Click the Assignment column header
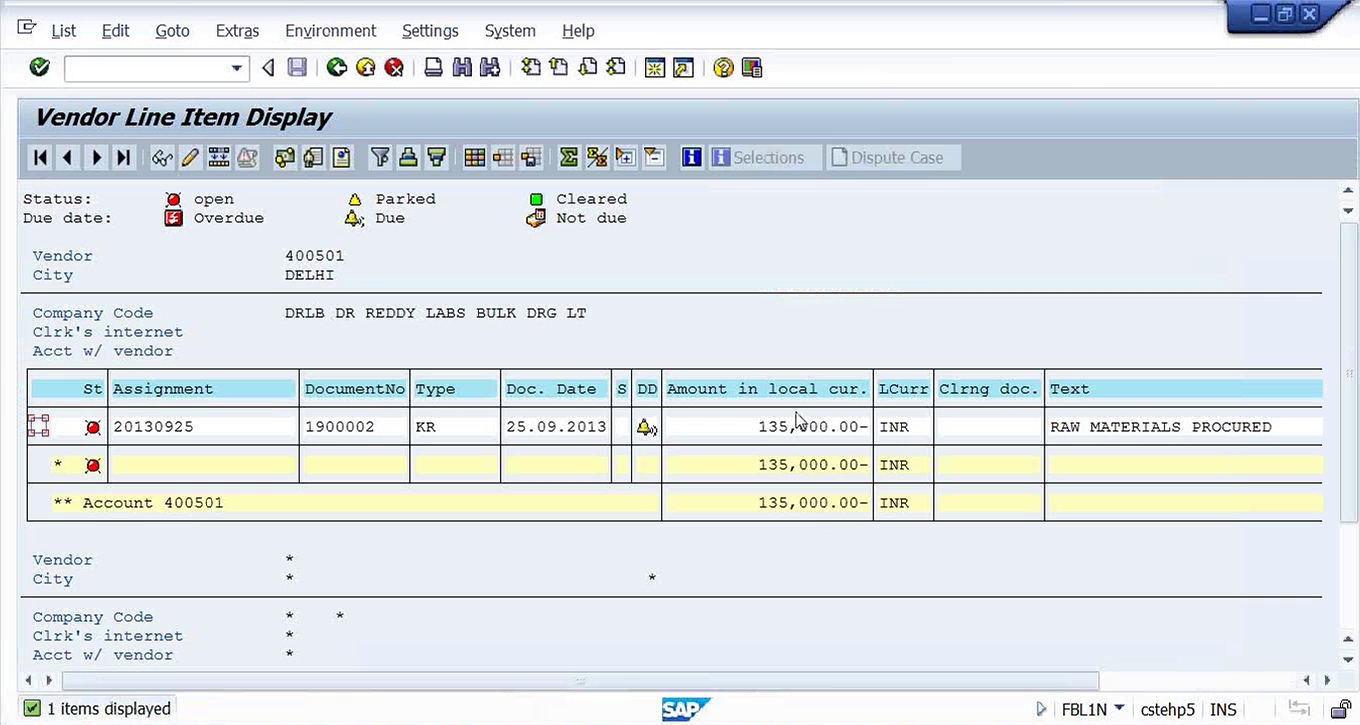Viewport: 1360px width, 725px height. [x=203, y=389]
